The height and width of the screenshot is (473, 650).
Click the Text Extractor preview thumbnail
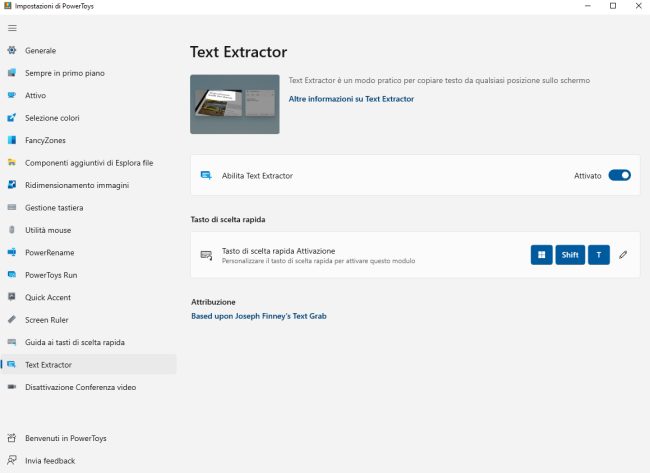point(235,104)
